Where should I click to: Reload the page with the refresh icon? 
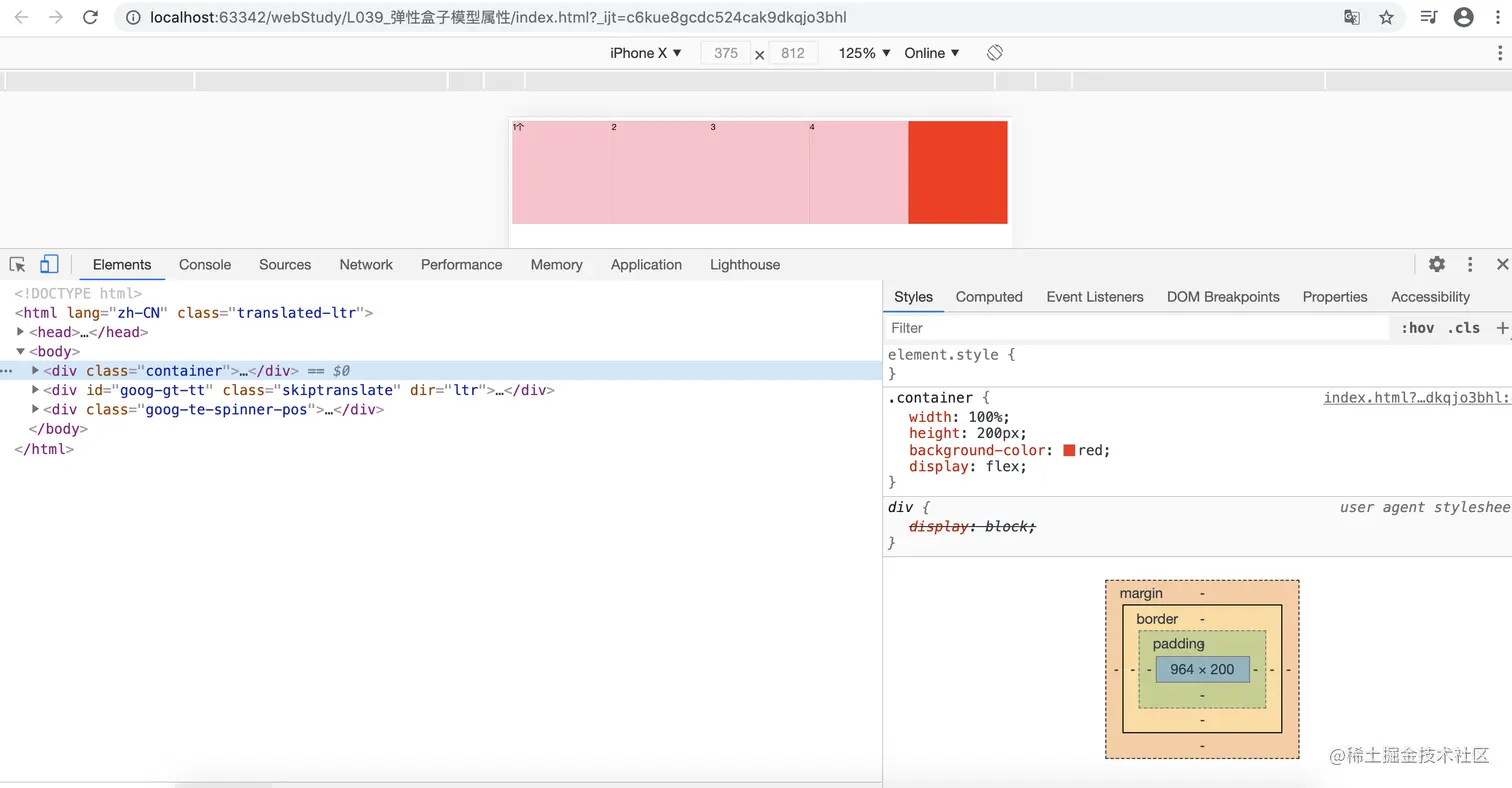point(90,17)
